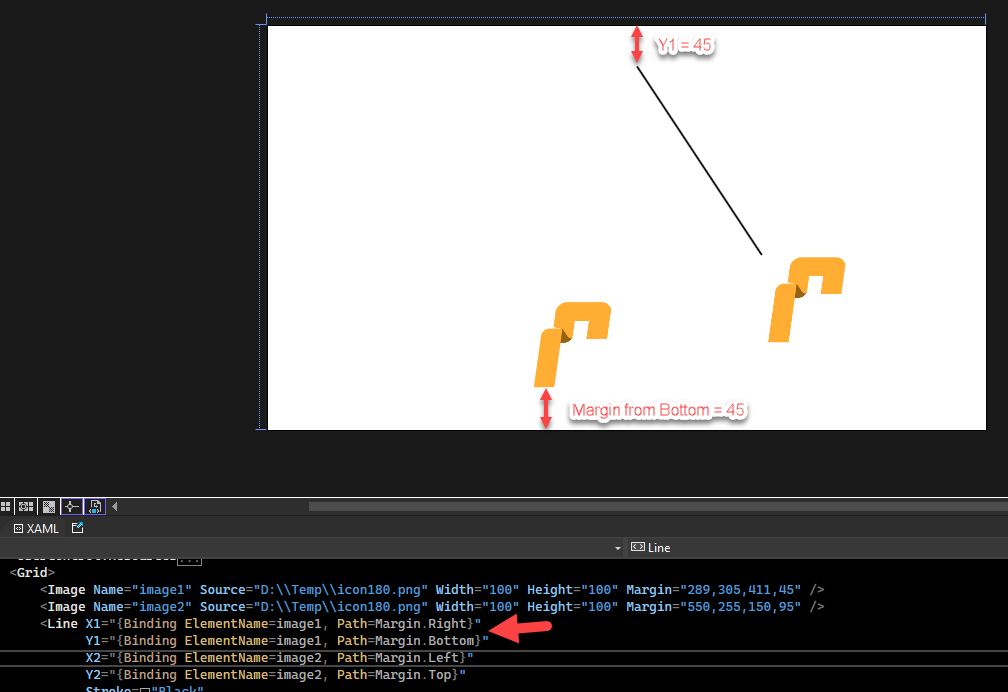This screenshot has height=692, width=1008.
Task: Toggle the show snap grid icon
Action: click(x=6, y=506)
